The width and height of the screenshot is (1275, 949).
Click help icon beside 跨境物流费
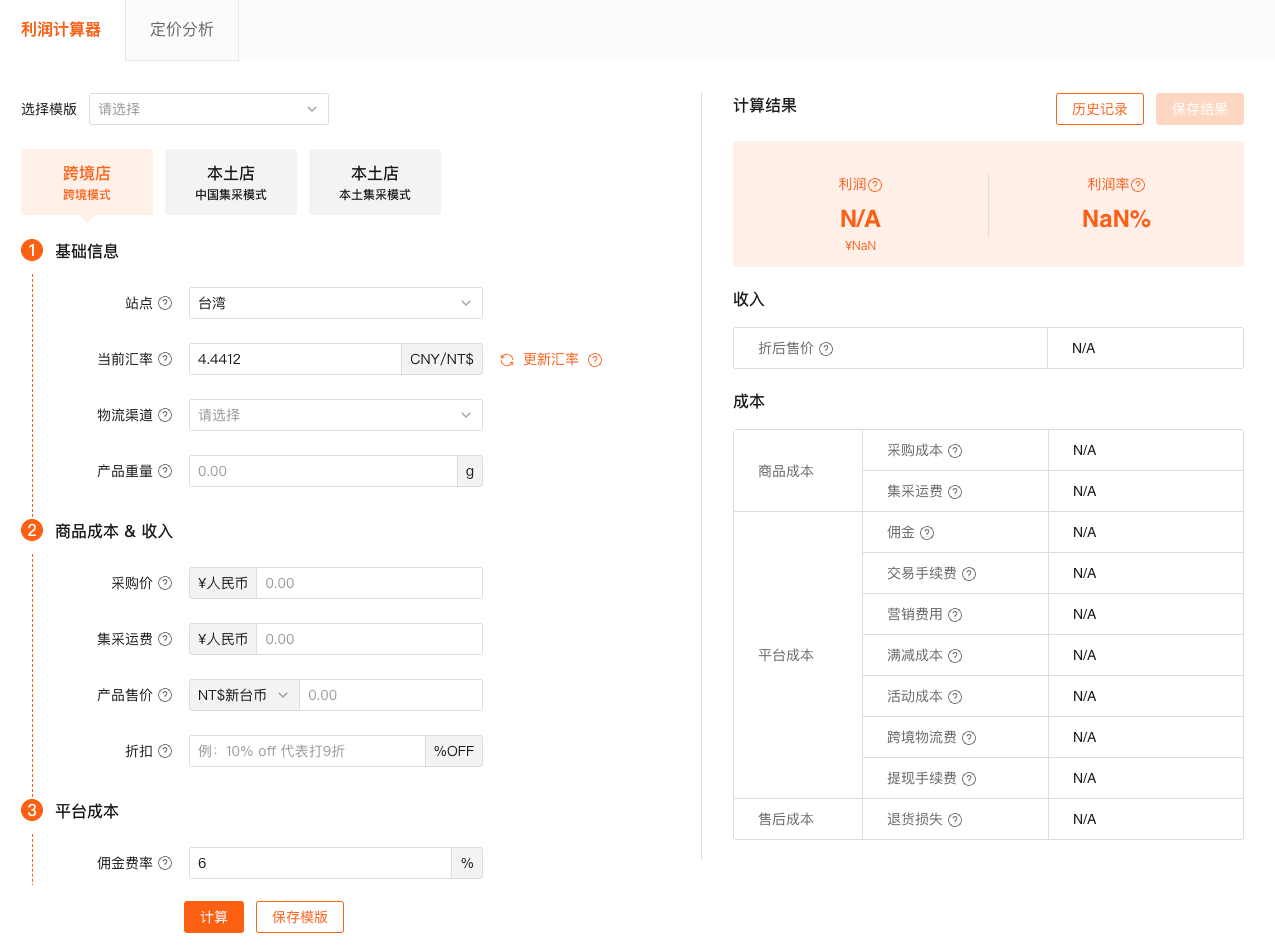969,738
